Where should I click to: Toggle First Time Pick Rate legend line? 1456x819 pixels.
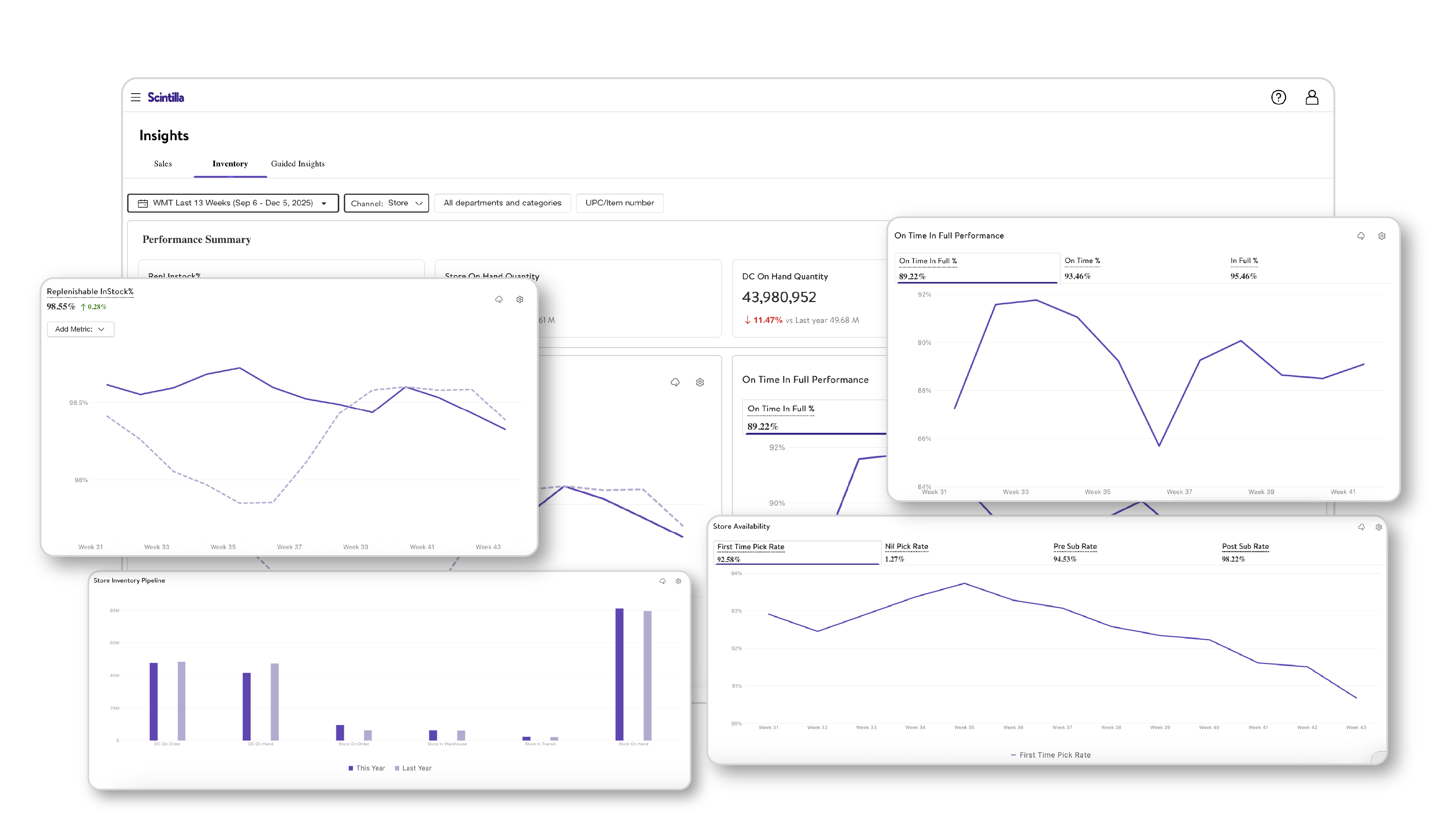[x=1051, y=755]
